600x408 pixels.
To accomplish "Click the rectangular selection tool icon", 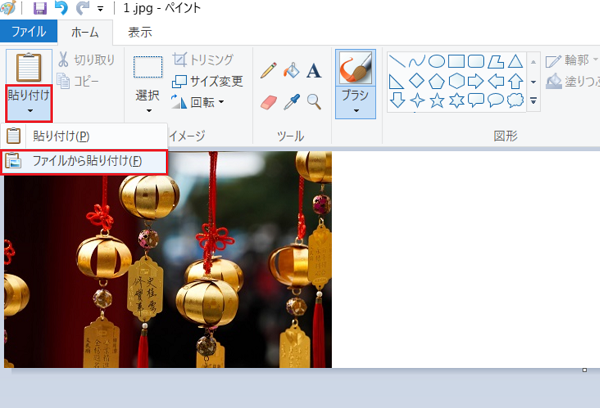I will pos(148,67).
